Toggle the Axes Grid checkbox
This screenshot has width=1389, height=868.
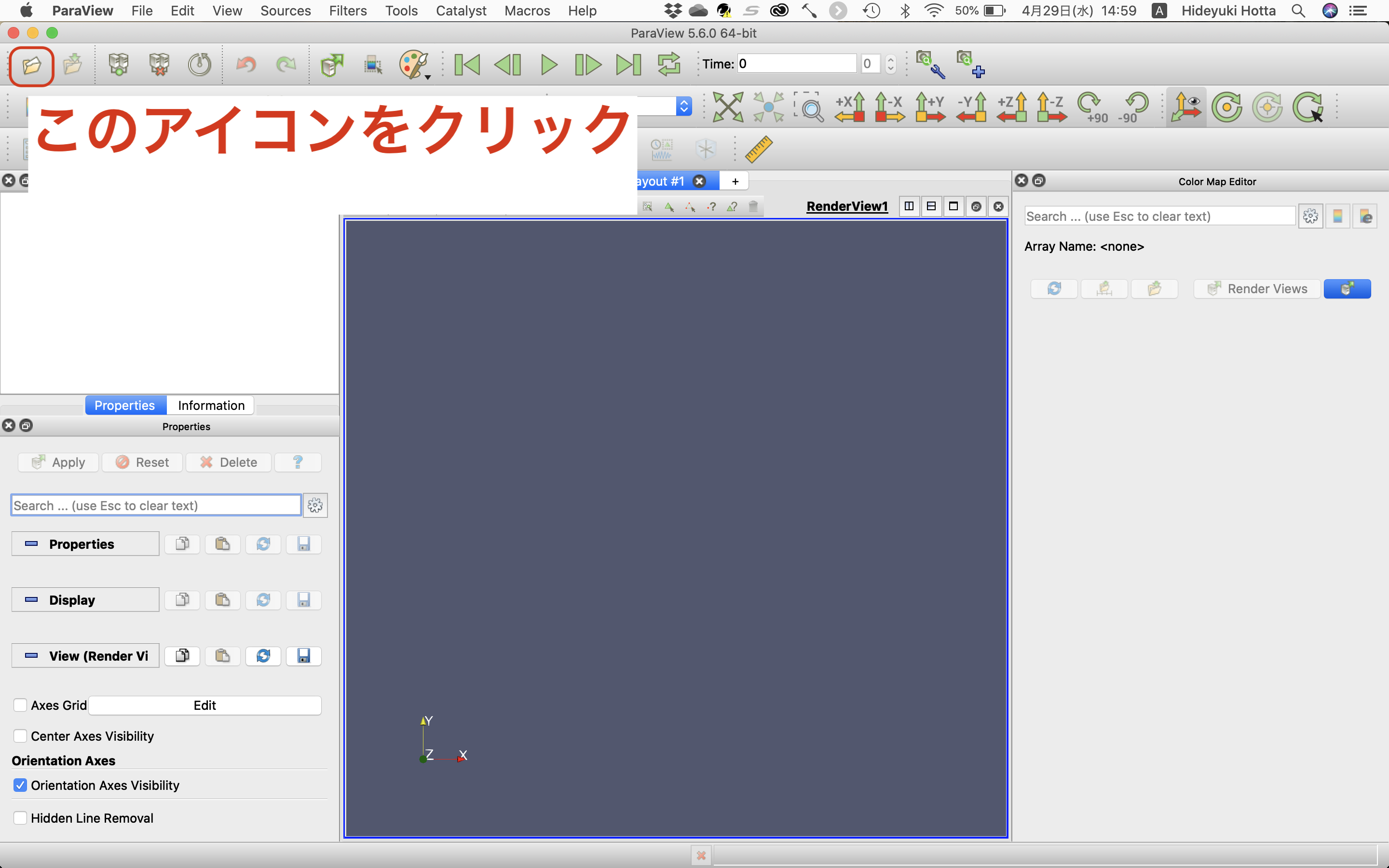pyautogui.click(x=20, y=705)
